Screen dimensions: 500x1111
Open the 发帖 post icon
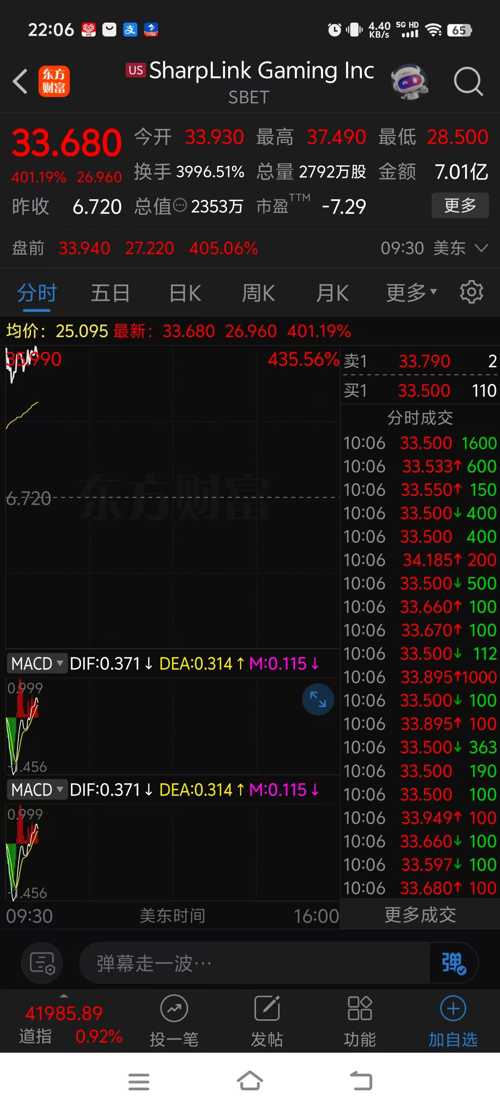(267, 1021)
